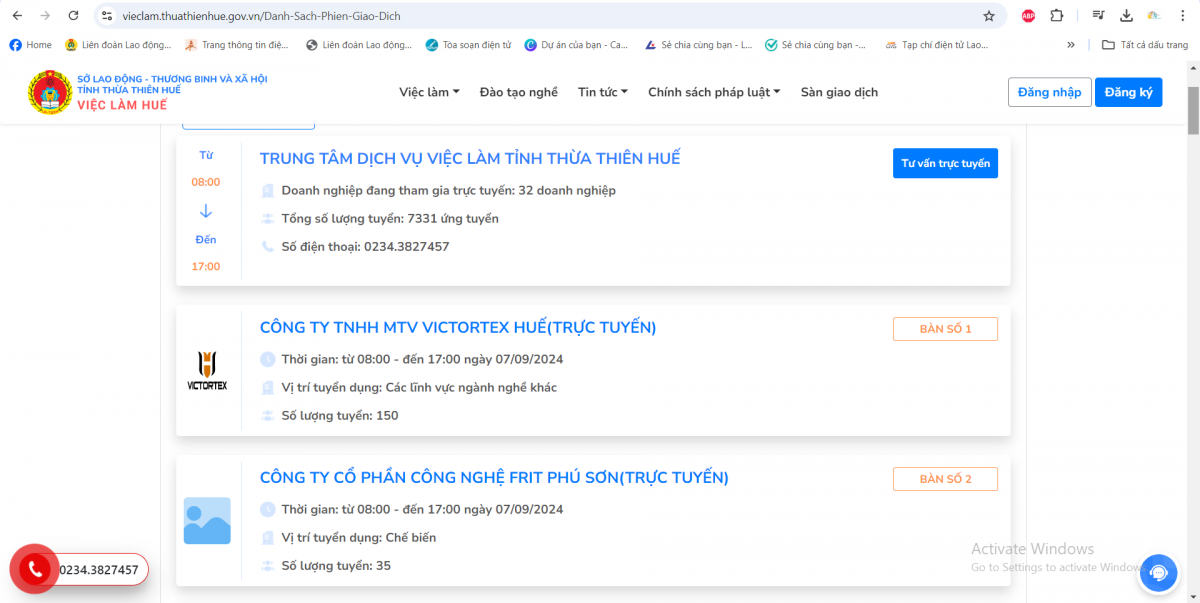
Task: Select the Đào tạo nghề menu item
Action: point(518,91)
